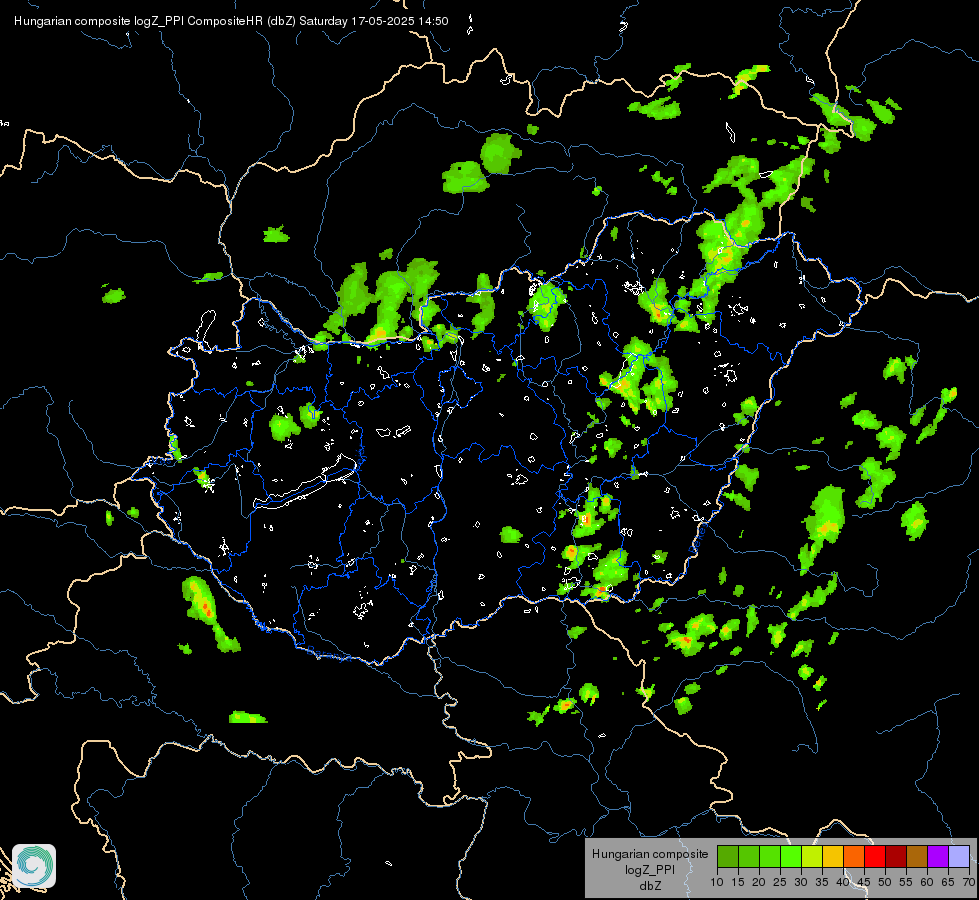Image resolution: width=979 pixels, height=900 pixels.
Task: Select the 35-40 dBZ yellow swatch
Action: tap(832, 856)
